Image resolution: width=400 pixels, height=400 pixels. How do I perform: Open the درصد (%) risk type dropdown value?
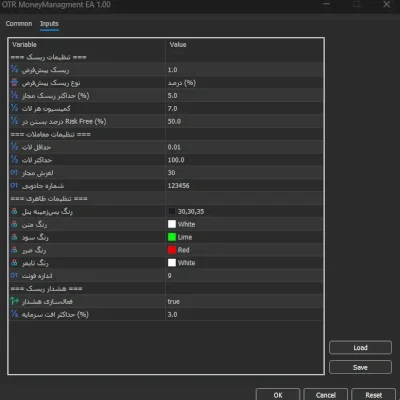pos(244,83)
